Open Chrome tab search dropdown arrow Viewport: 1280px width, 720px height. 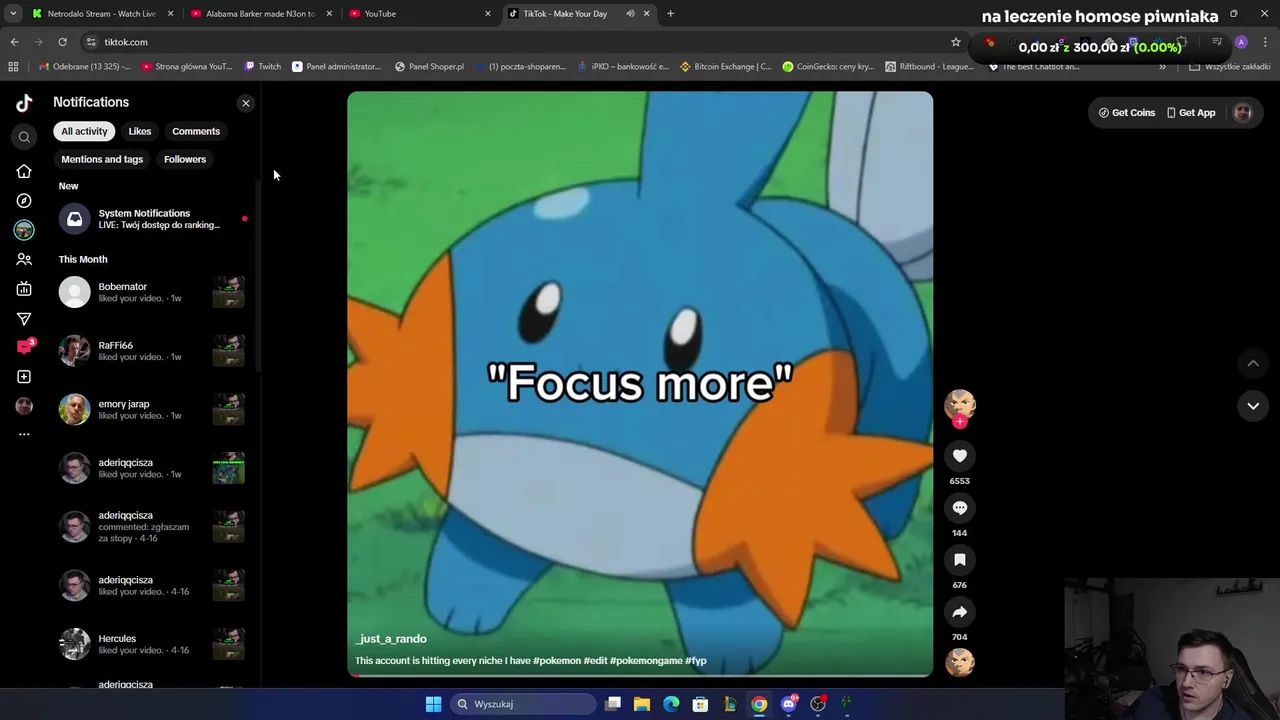click(13, 14)
